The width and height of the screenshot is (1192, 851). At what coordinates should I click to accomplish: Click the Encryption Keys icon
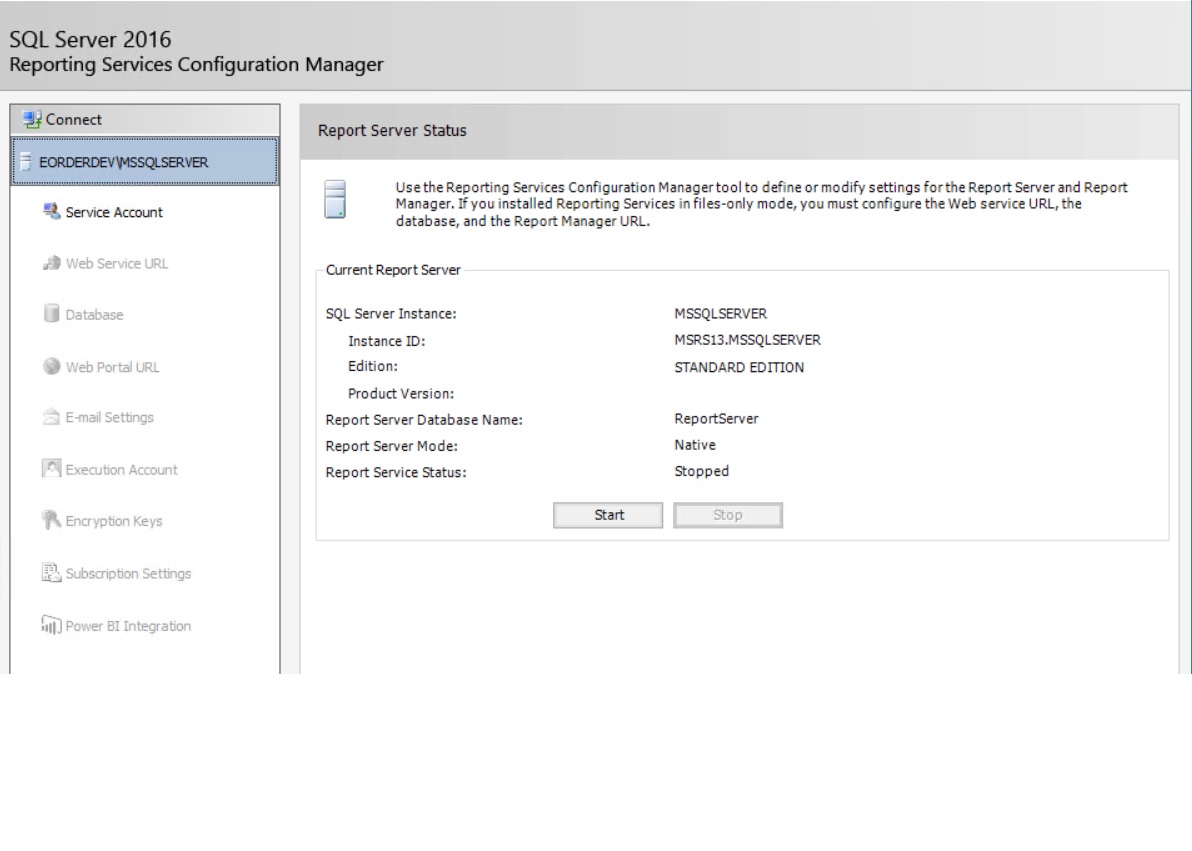pos(51,520)
